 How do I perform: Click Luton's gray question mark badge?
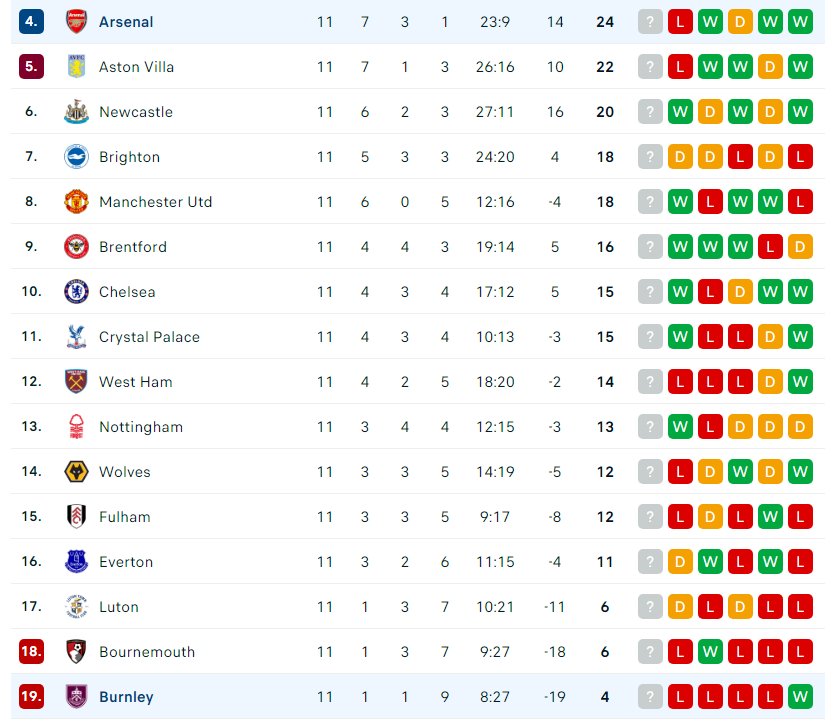point(650,606)
